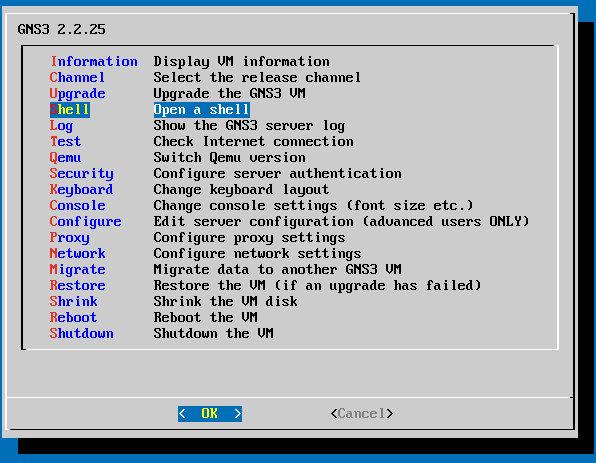
Task: Choose the Reboot menu entry
Action: point(73,317)
